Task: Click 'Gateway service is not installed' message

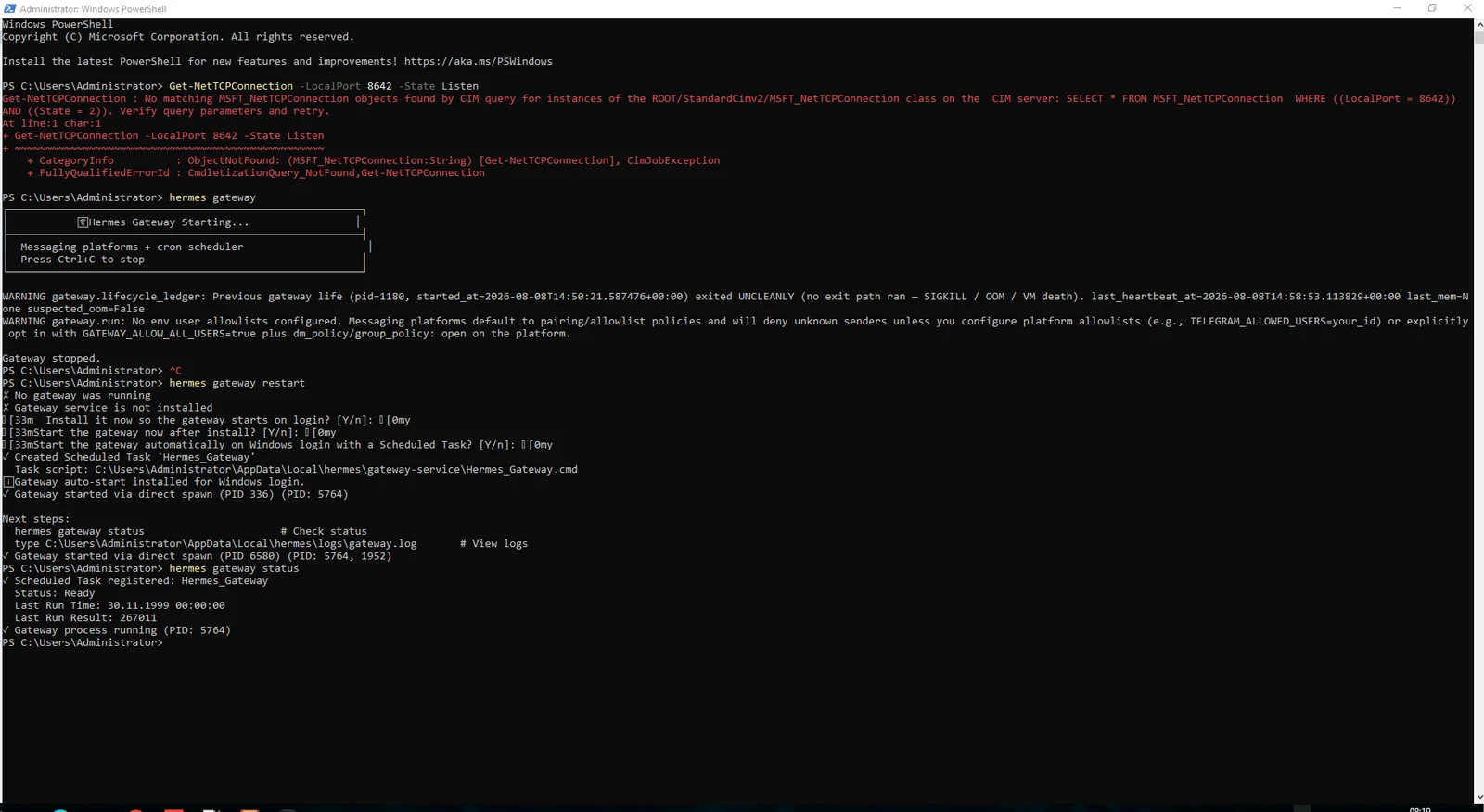Action: pyautogui.click(x=113, y=408)
